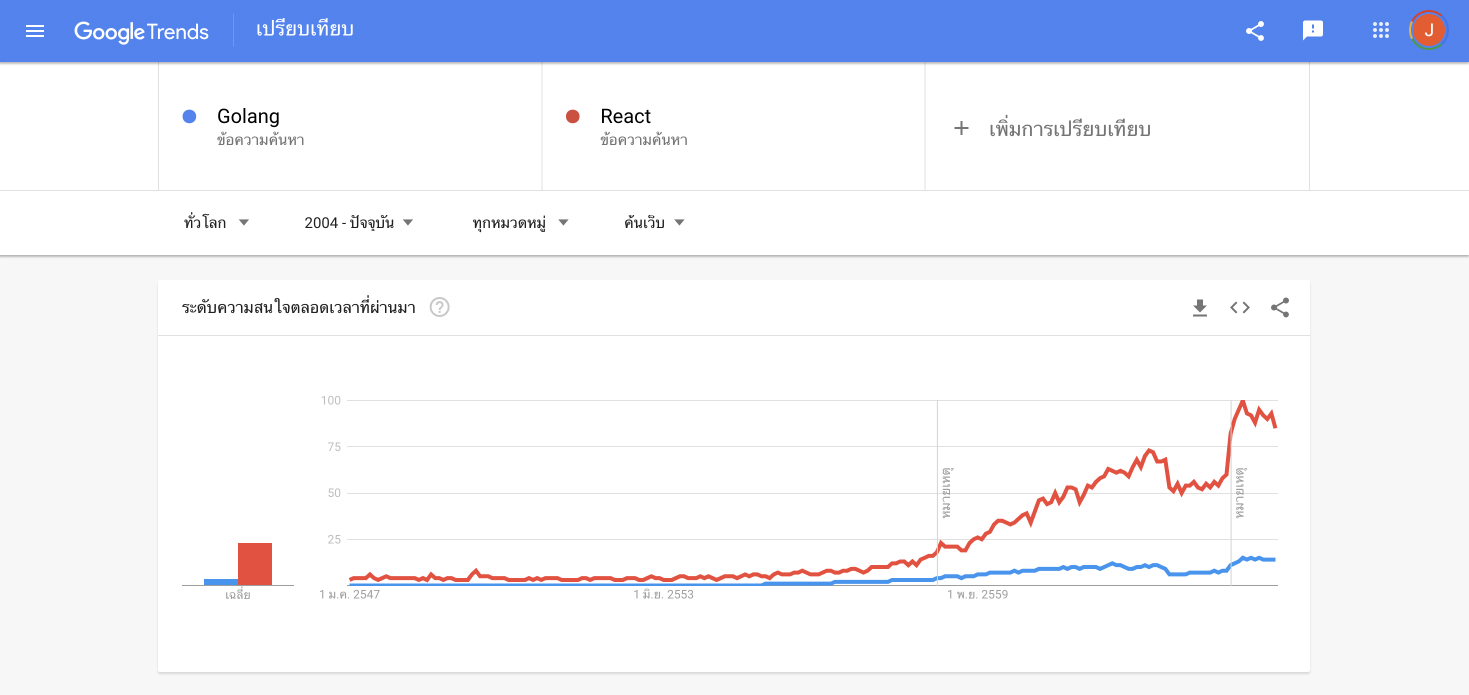This screenshot has width=1469, height=695.
Task: Open the ค้นเว็บ search type dropdown
Action: (655, 223)
